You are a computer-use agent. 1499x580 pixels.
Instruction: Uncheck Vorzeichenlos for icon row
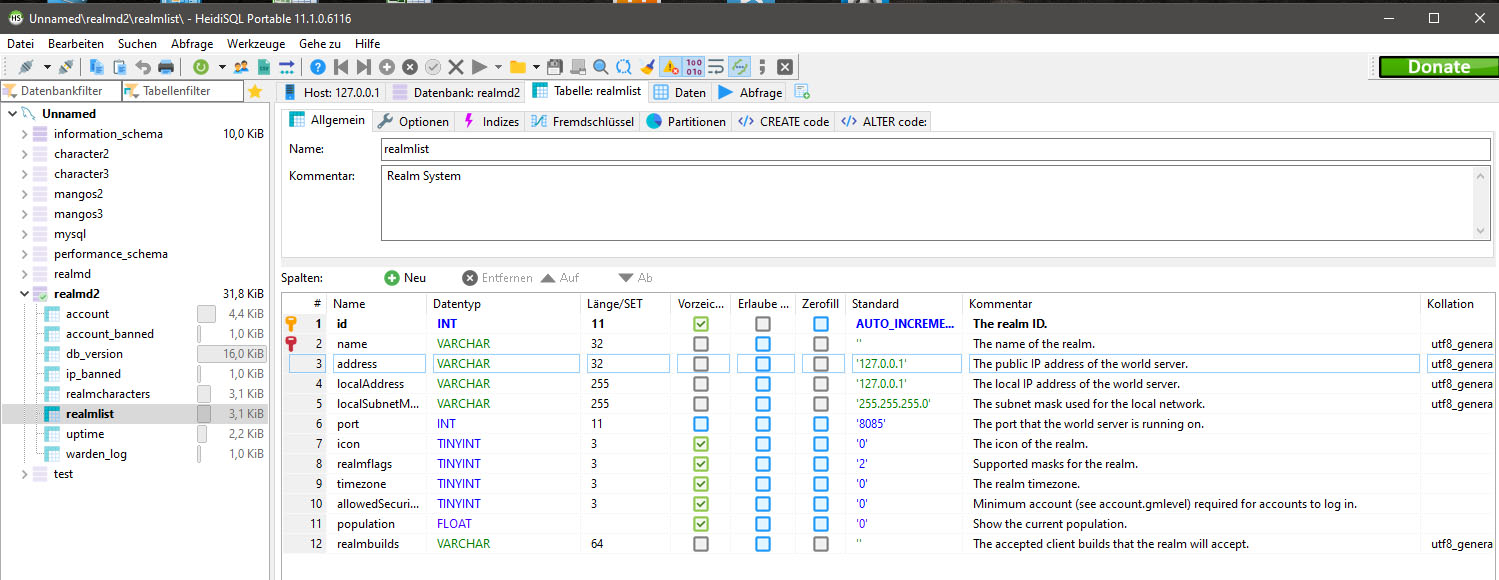click(701, 444)
